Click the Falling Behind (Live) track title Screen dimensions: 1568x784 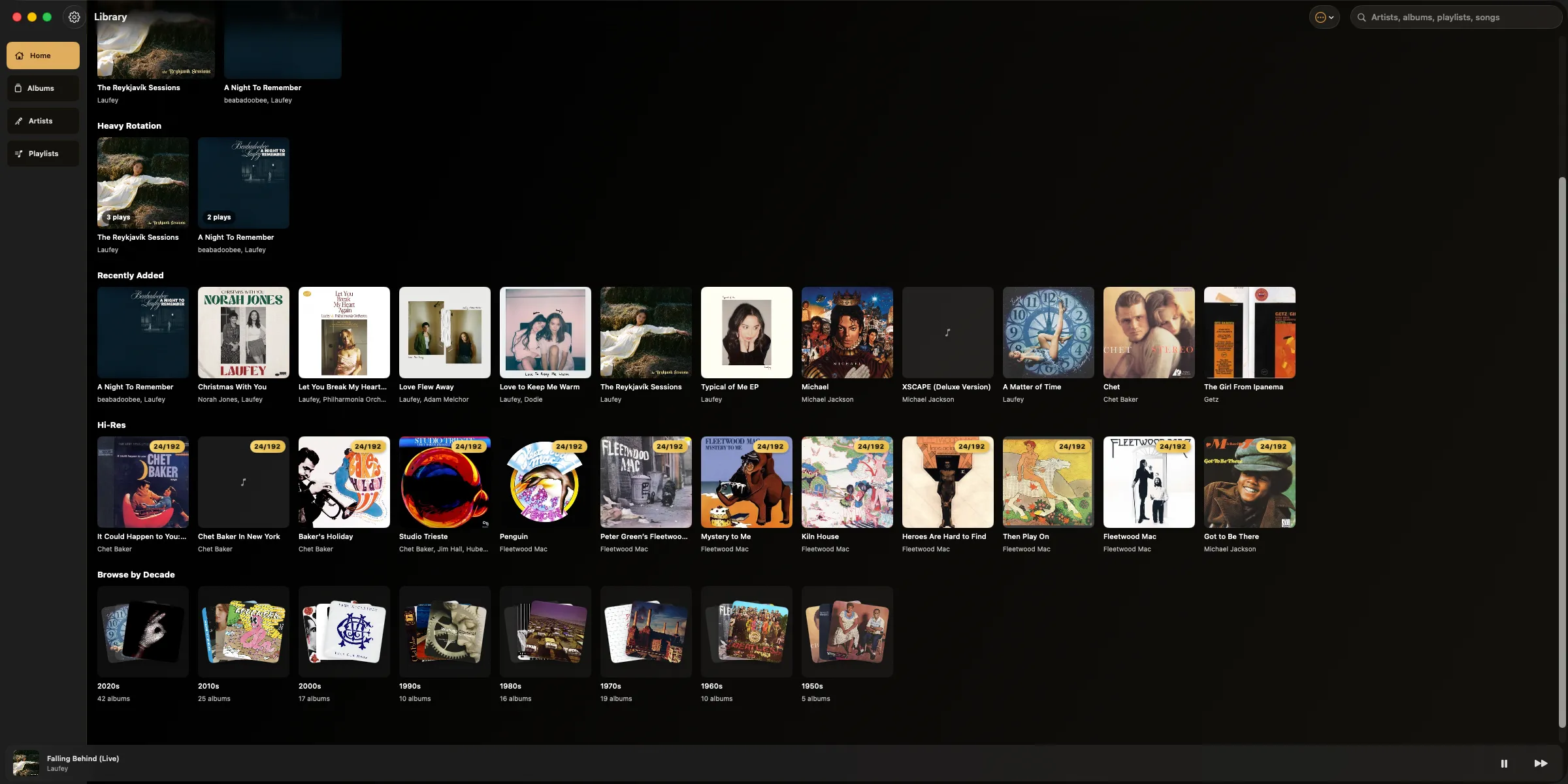click(83, 759)
